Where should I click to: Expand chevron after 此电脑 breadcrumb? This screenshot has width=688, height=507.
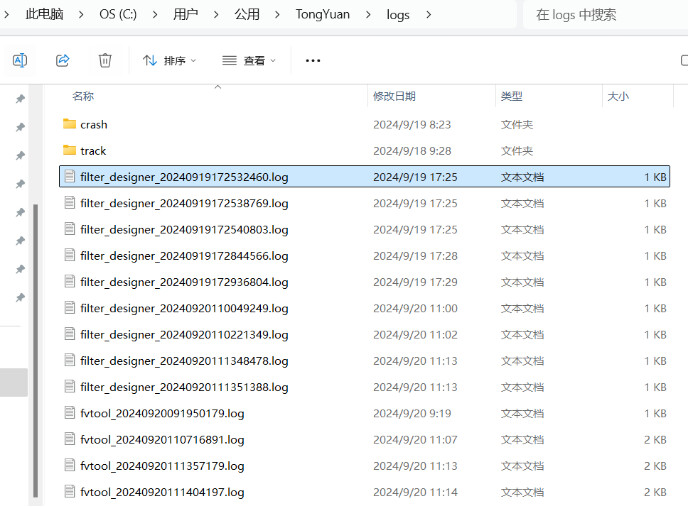pyautogui.click(x=81, y=14)
